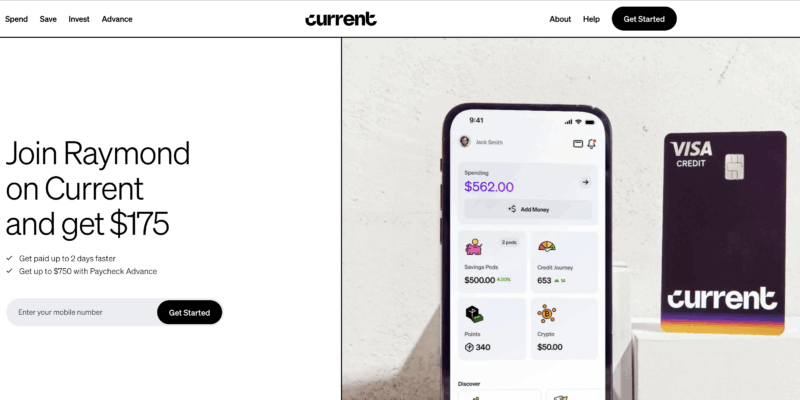This screenshot has width=800, height=400.
Task: Tap the card icon on phone screen
Action: pyautogui.click(x=578, y=144)
